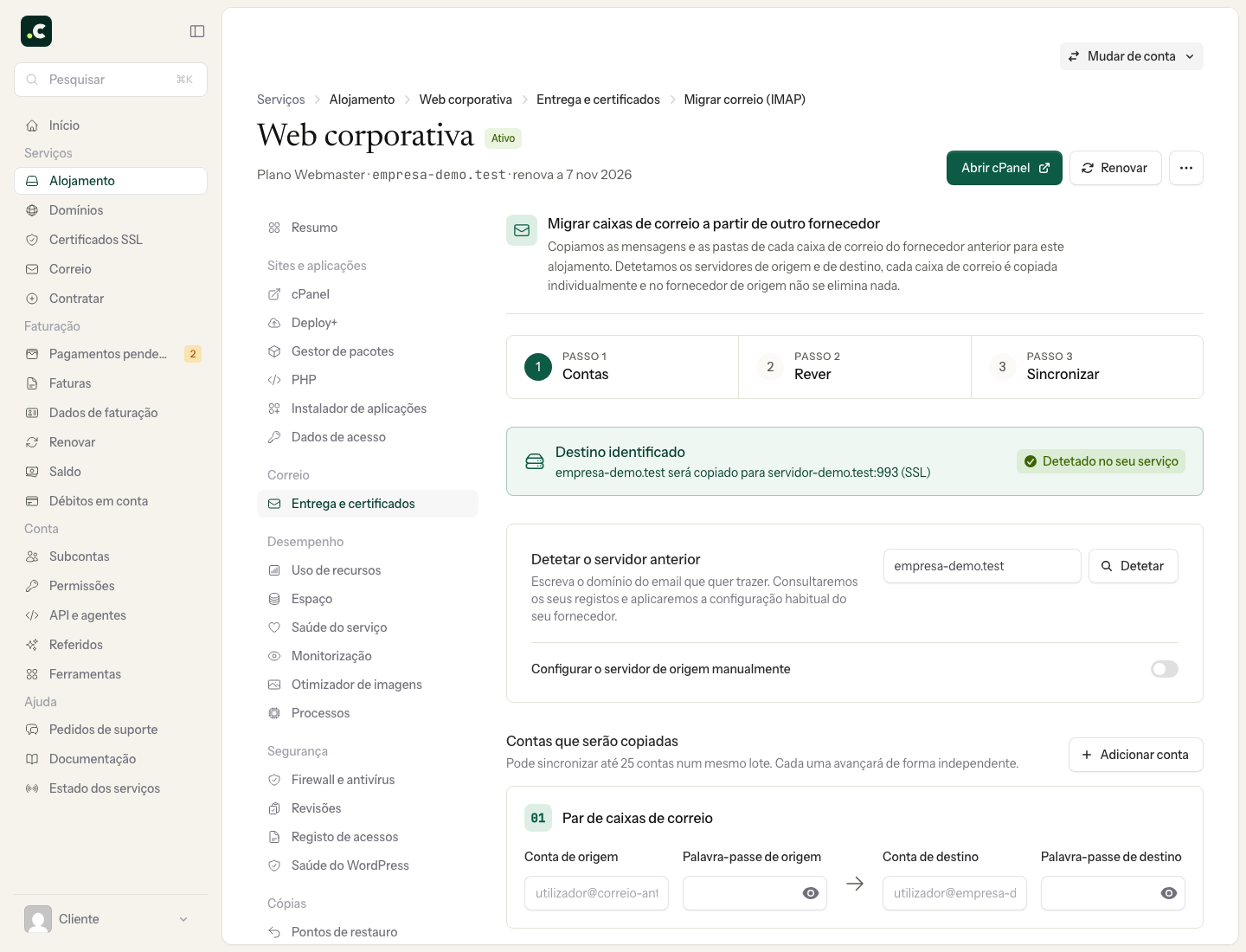Click the Saldo wallet icon
The width and height of the screenshot is (1246, 952).
point(32,472)
